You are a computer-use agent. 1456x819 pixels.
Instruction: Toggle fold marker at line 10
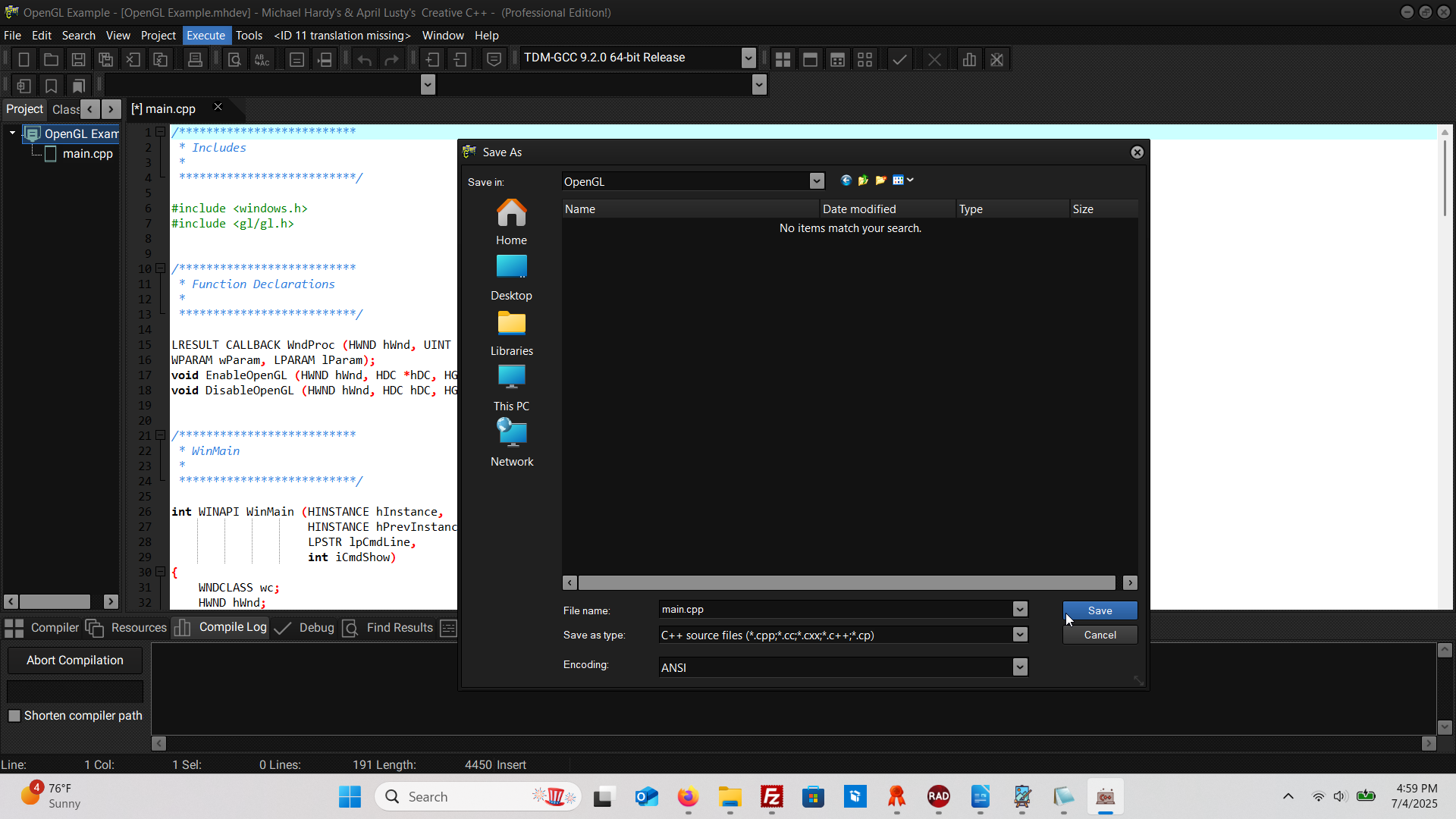(x=161, y=268)
